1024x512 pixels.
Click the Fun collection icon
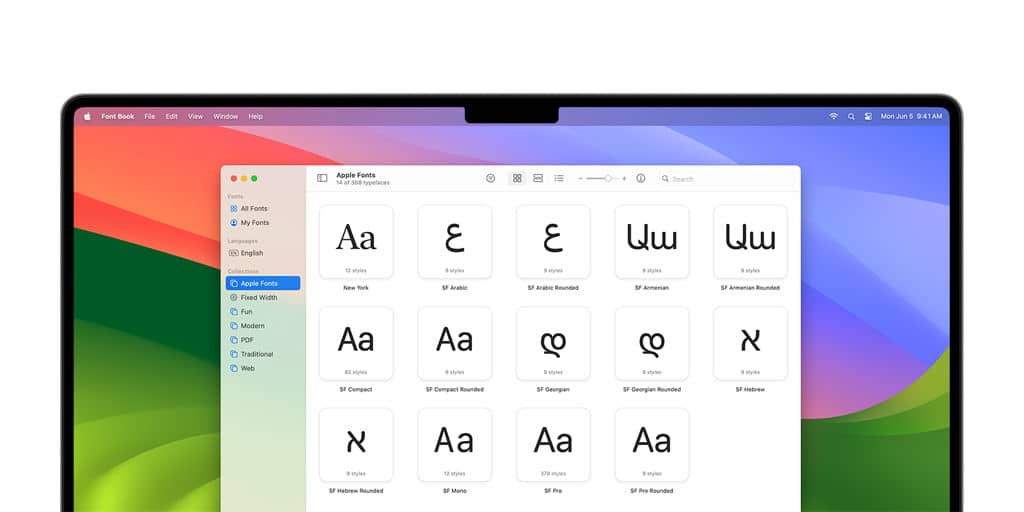(x=234, y=312)
